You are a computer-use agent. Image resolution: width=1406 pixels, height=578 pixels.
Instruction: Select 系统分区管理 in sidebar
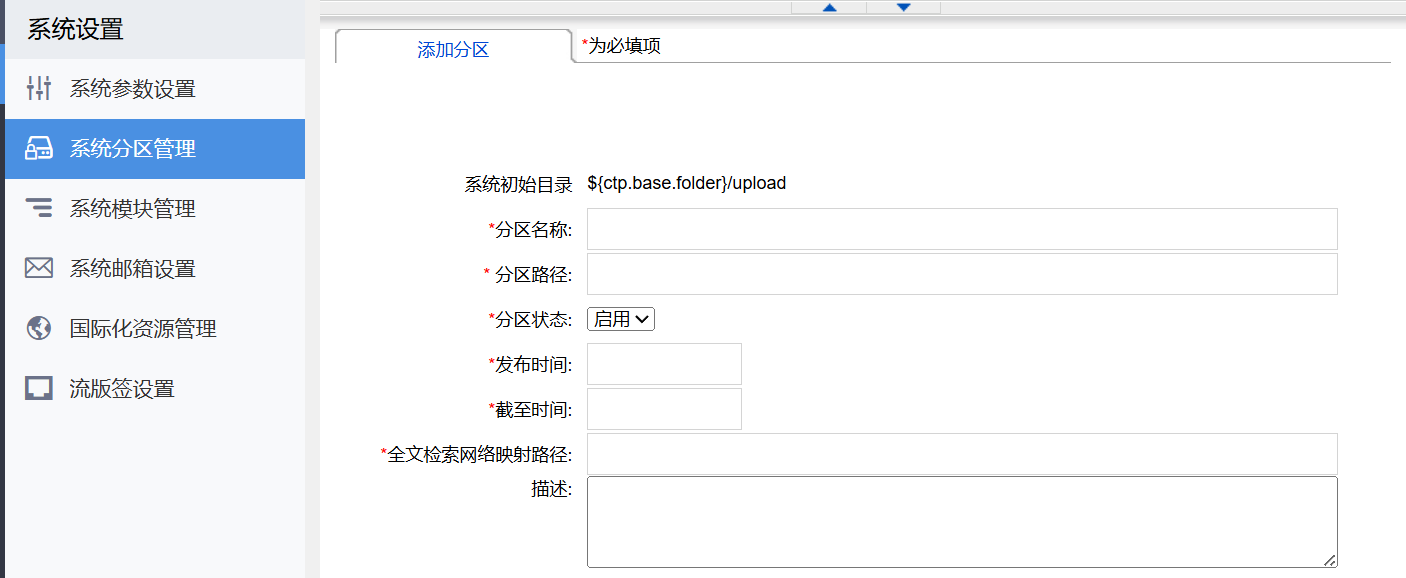(155, 149)
